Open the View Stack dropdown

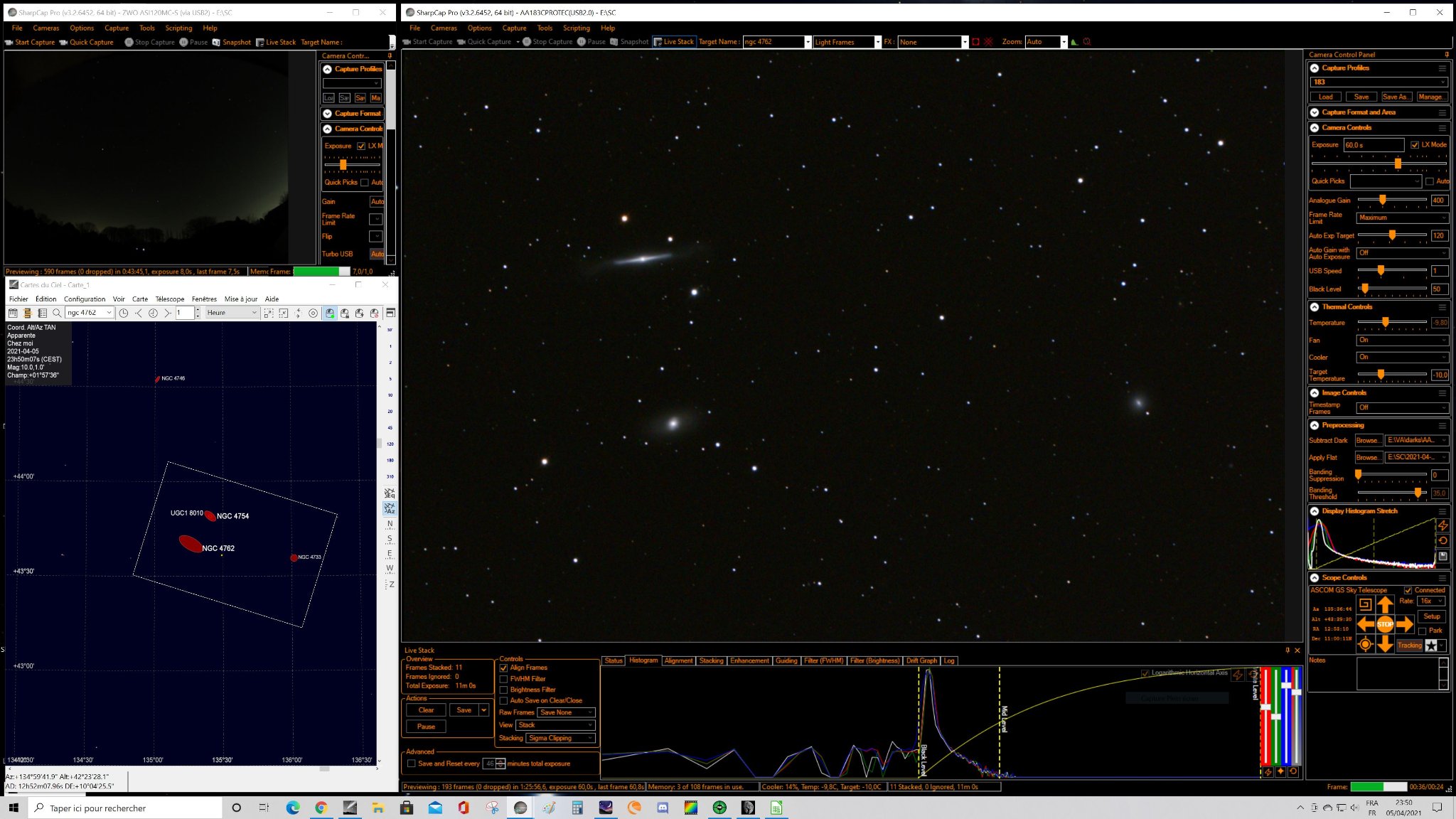pos(555,725)
